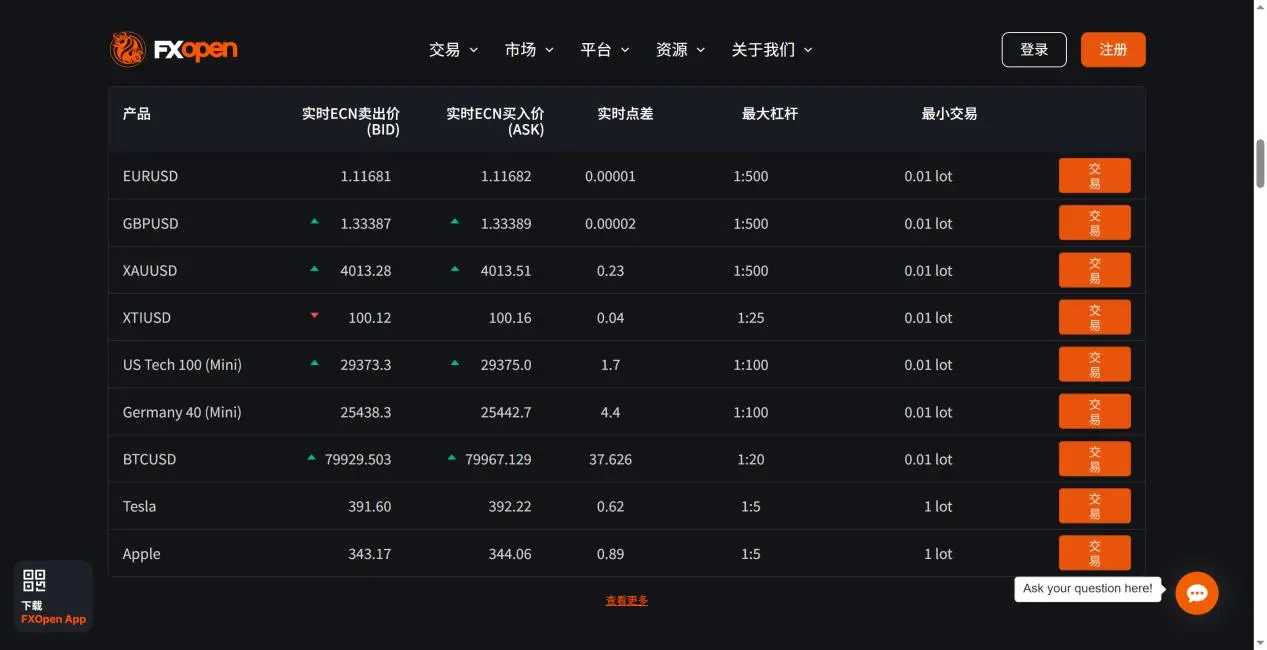The height and width of the screenshot is (650, 1267).
Task: Click the 'Ask your question here!' tooltip
Action: pyautogui.click(x=1088, y=589)
